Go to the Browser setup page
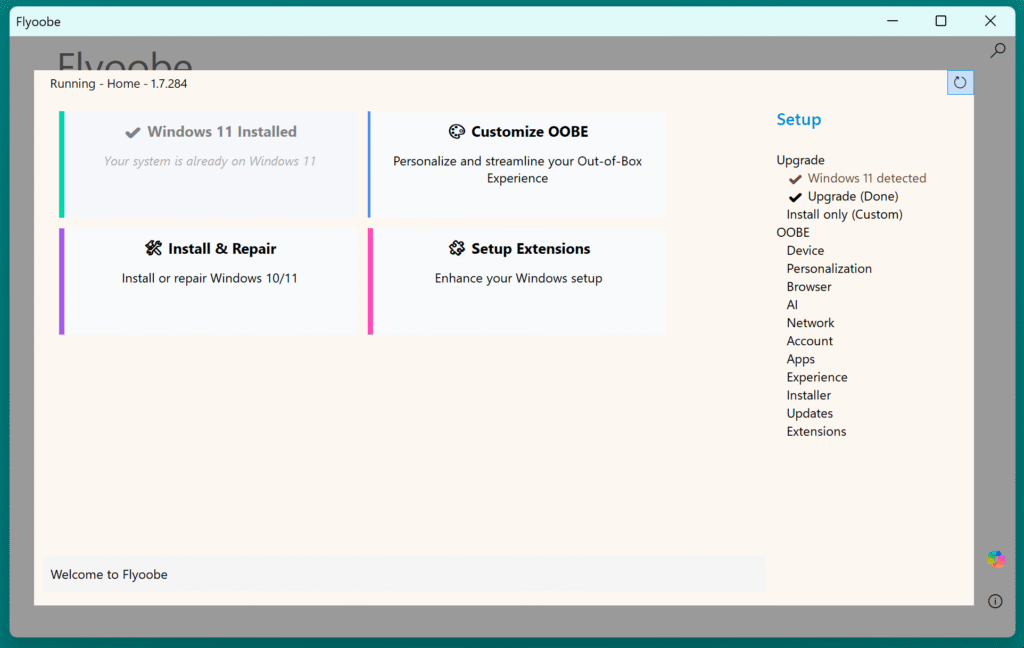The image size is (1024, 648). [x=809, y=286]
